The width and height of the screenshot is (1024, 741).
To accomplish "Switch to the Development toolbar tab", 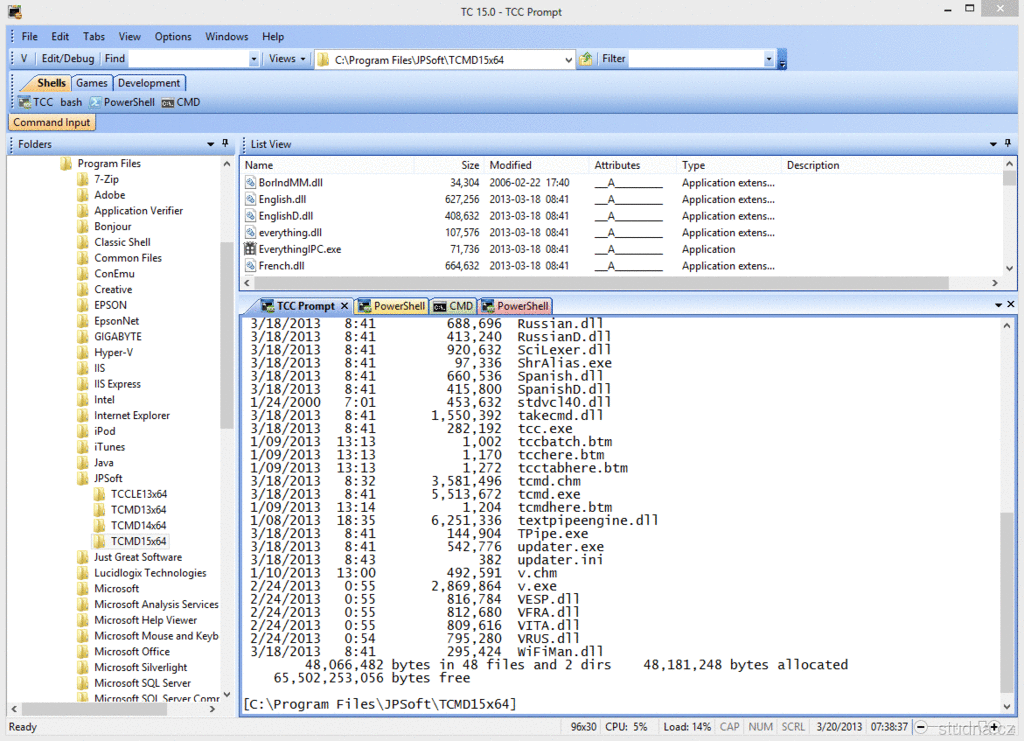I will point(149,83).
